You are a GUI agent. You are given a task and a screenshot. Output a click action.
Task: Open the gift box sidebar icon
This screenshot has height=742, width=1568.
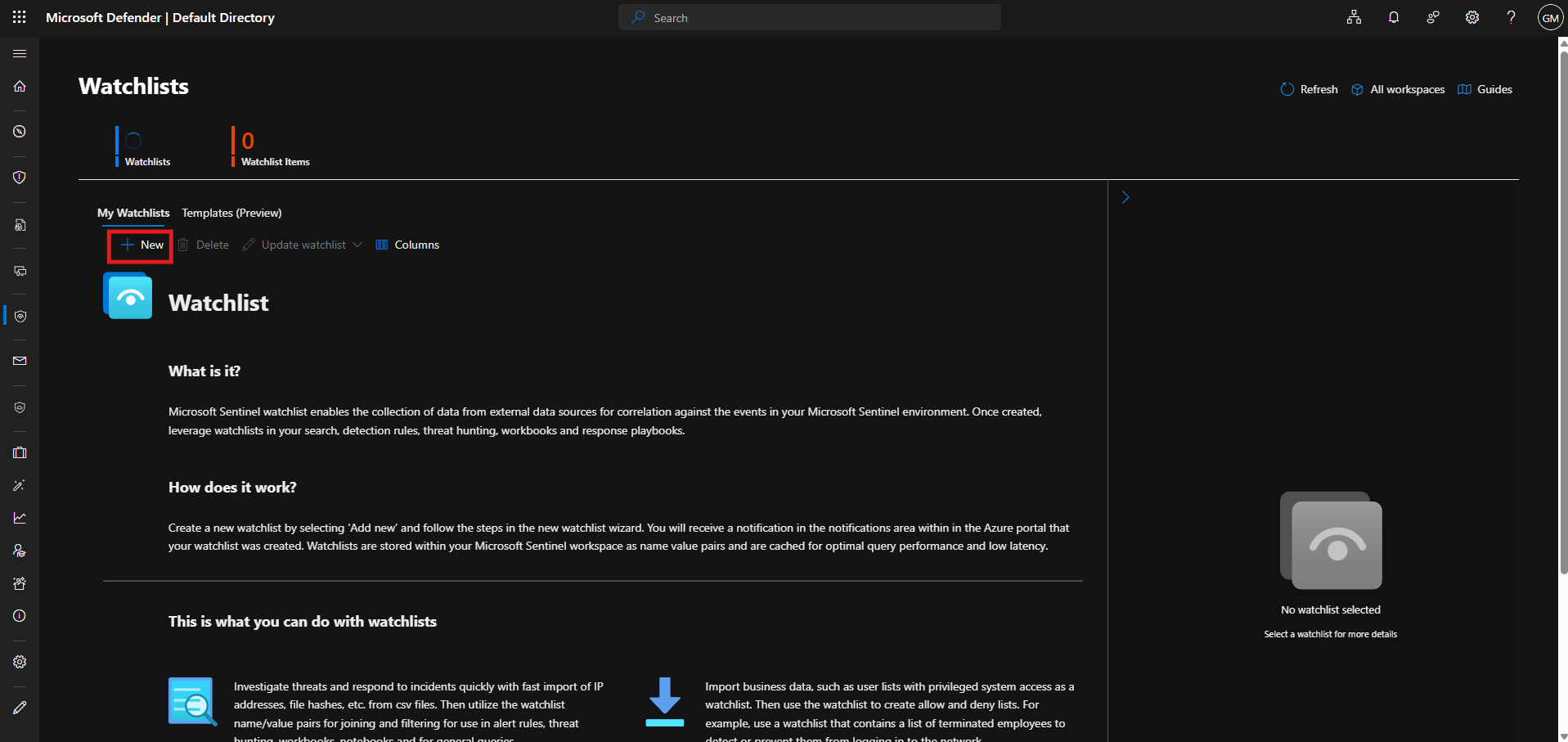point(20,583)
